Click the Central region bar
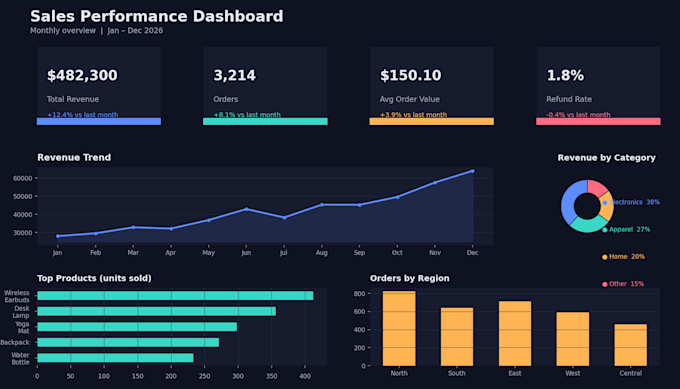Screen dimensions: 680x389 pyautogui.click(x=631, y=345)
